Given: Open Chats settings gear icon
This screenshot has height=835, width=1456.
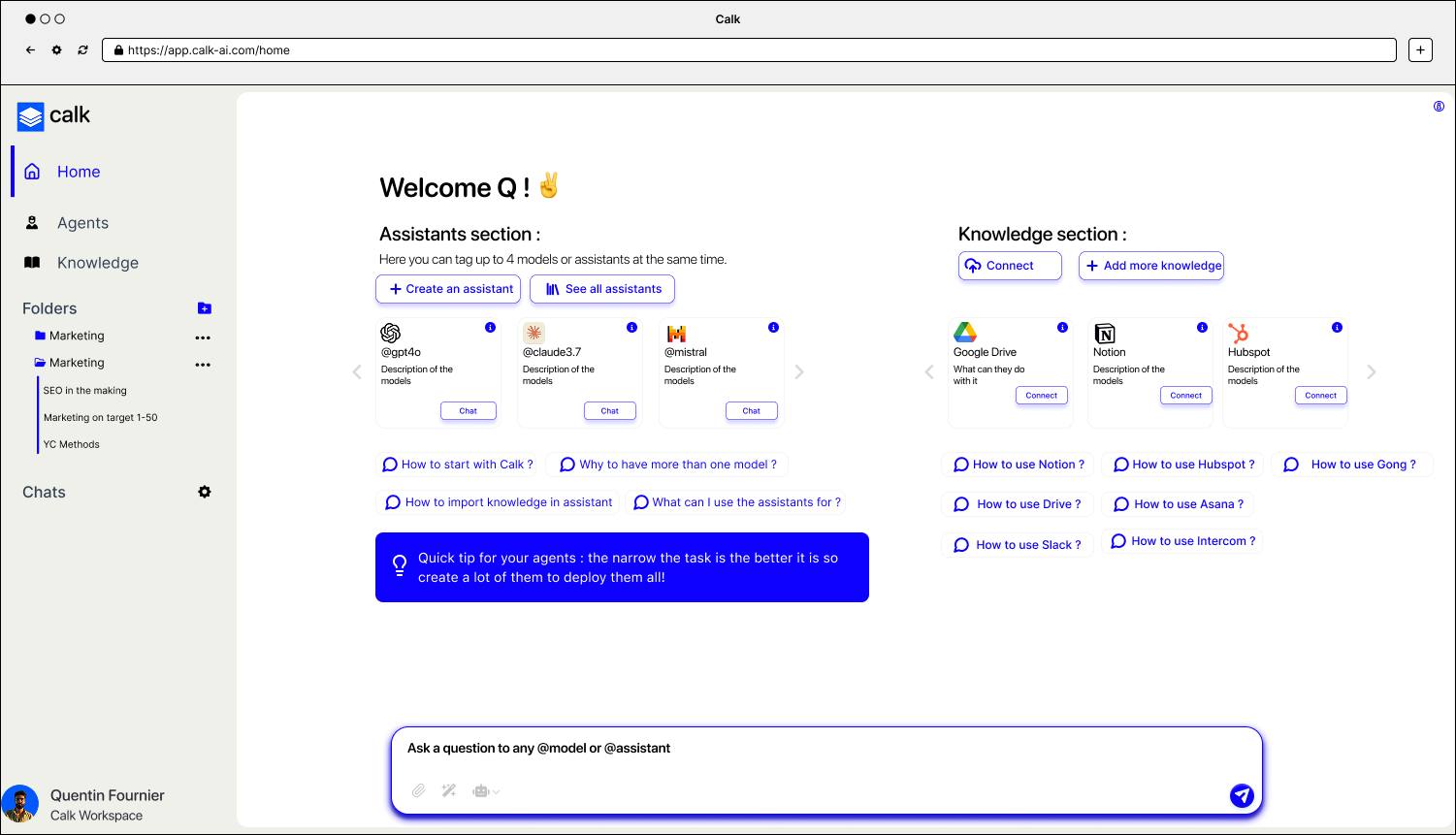Looking at the screenshot, I should tap(205, 492).
